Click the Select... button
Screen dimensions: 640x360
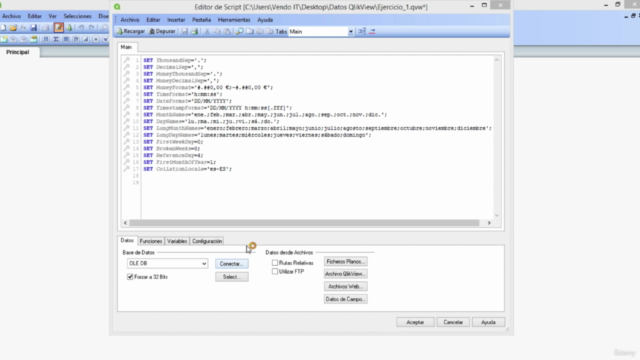(231, 277)
